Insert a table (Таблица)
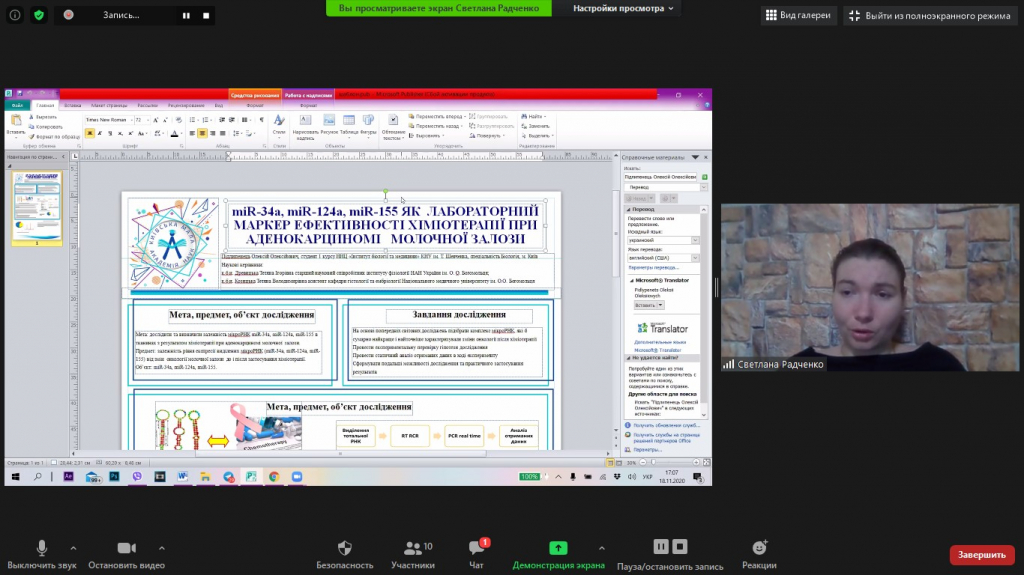The width and height of the screenshot is (1024, 575). (x=349, y=124)
